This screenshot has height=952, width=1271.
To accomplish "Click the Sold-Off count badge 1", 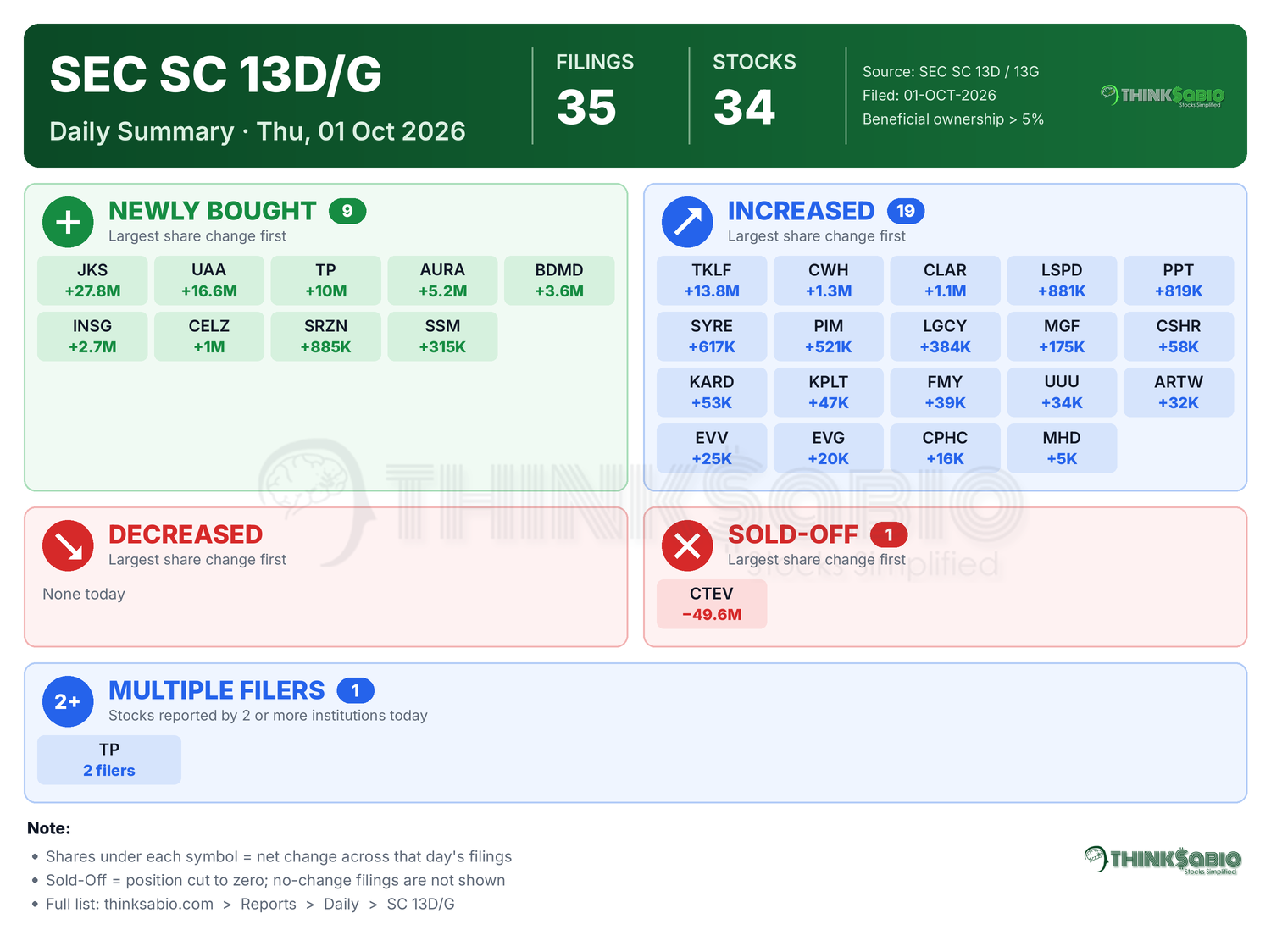I will (889, 534).
